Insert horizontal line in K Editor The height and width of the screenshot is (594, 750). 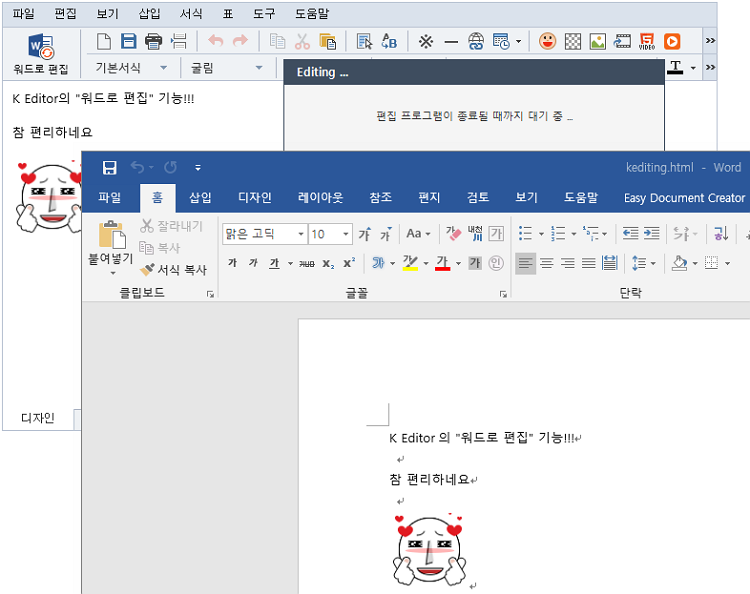(451, 42)
